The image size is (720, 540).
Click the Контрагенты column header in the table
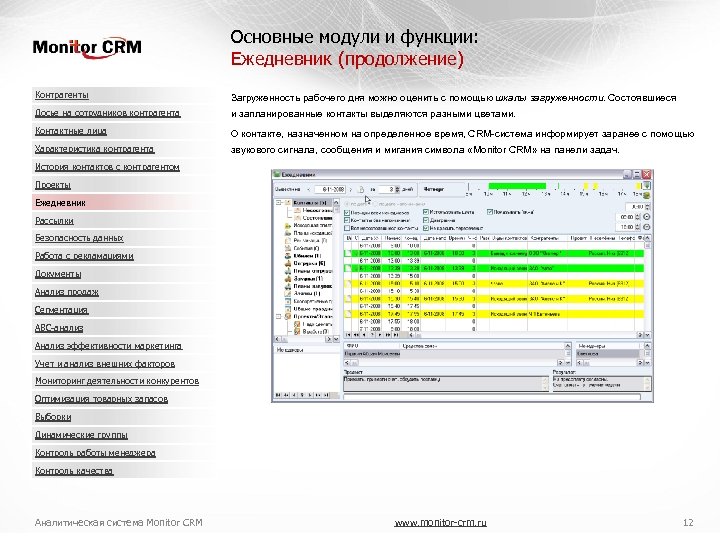549,238
